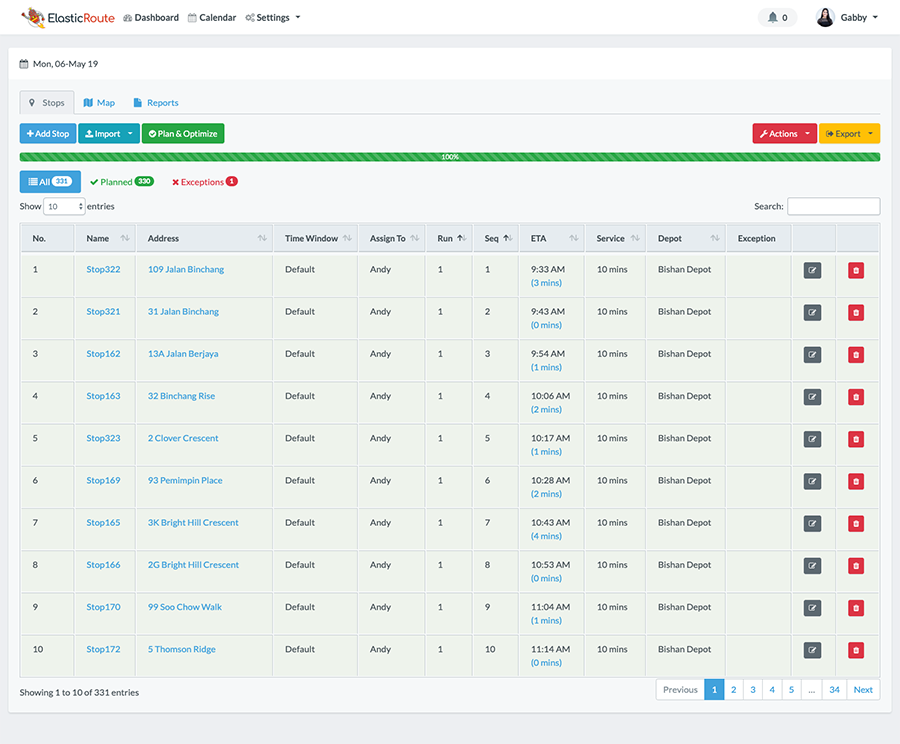Click into the Search input field

click(833, 207)
